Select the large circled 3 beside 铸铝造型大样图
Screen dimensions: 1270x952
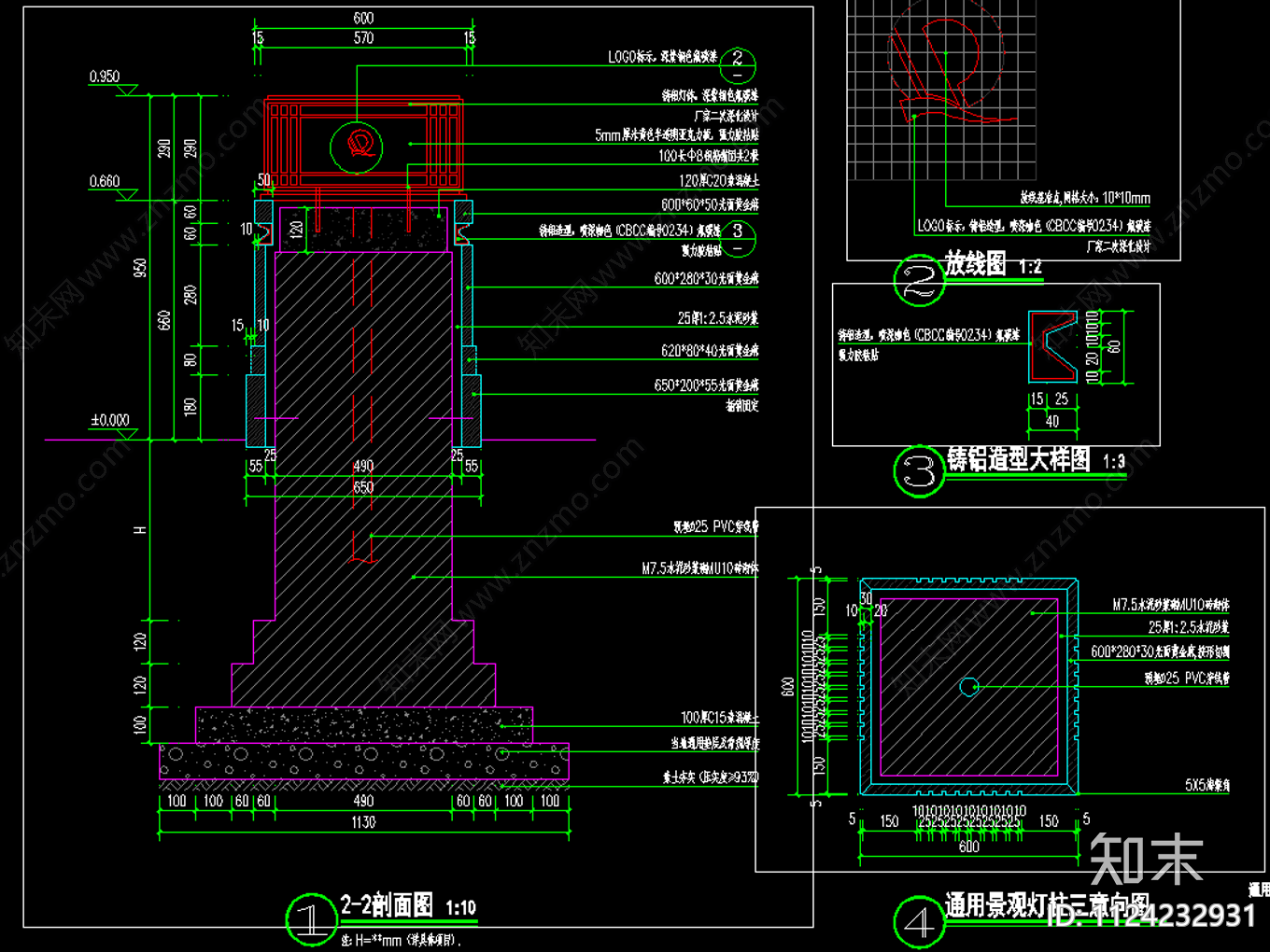point(919,472)
